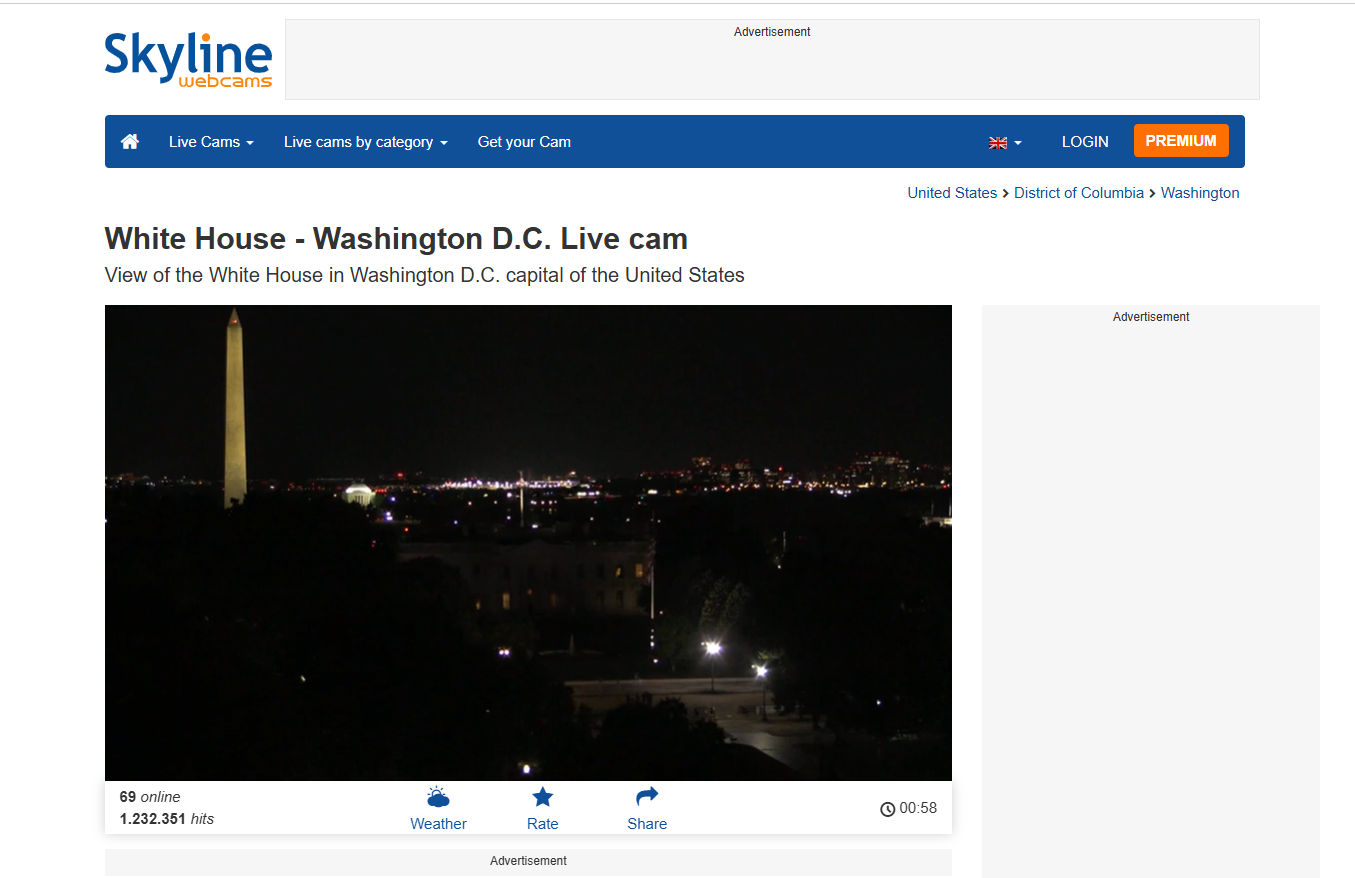This screenshot has height=878, width=1355.
Task: Click the 69 online viewer count
Action: (x=150, y=797)
